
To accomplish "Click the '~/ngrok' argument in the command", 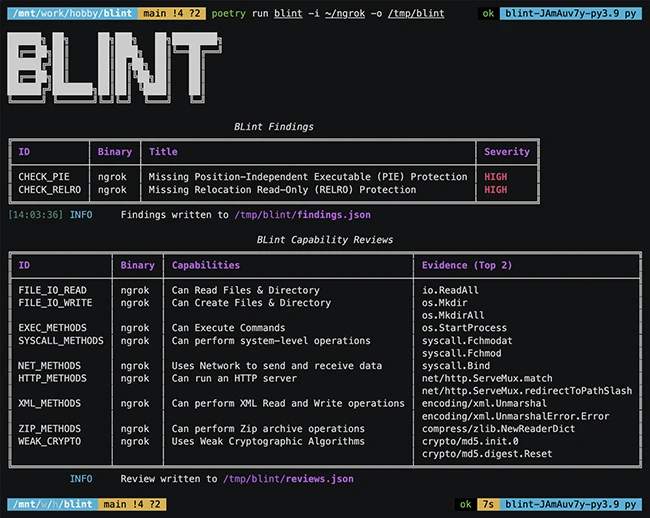I will click(x=345, y=14).
